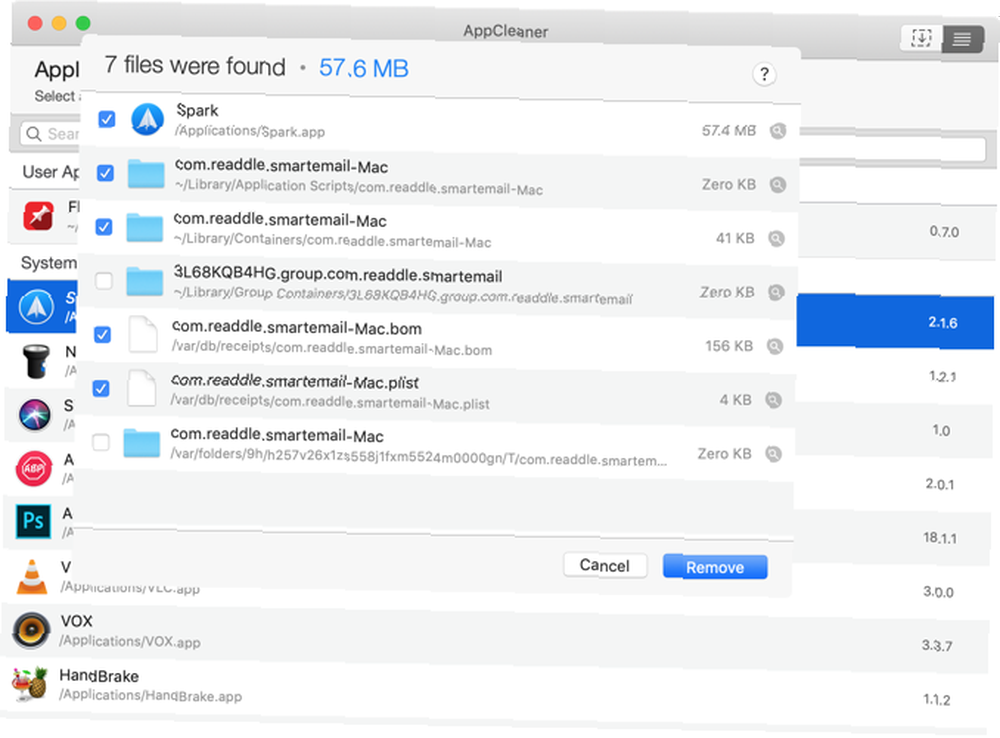
Task: Select the ABP app icon in list
Action: coord(34,469)
